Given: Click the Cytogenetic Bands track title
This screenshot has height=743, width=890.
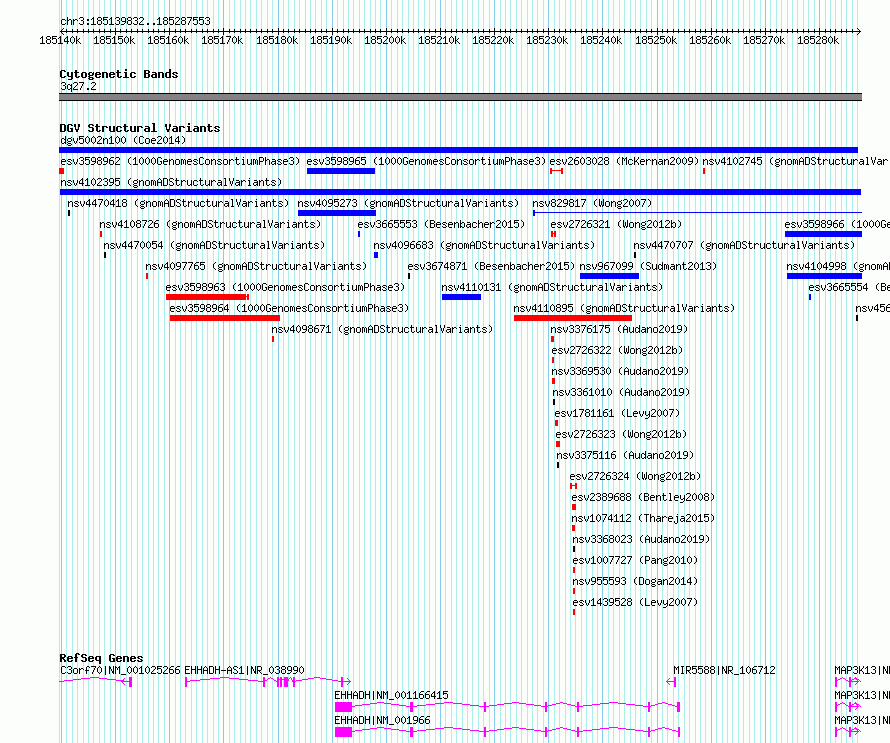Looking at the screenshot, I should [119, 74].
